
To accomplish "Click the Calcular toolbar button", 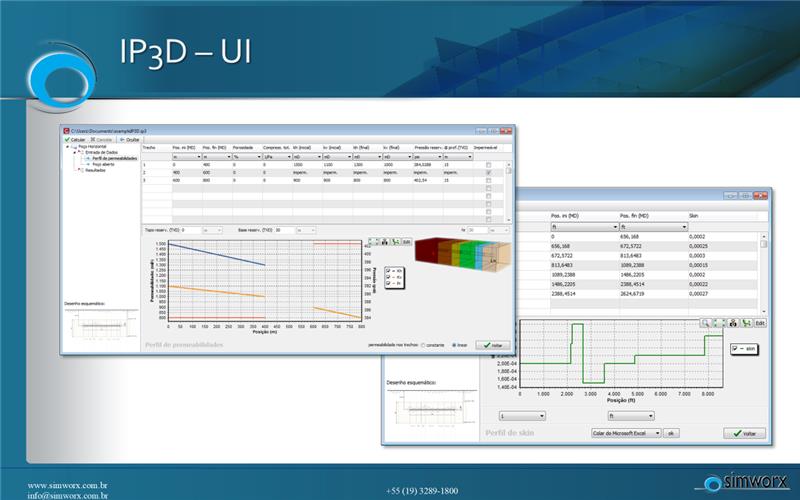I will pos(76,139).
